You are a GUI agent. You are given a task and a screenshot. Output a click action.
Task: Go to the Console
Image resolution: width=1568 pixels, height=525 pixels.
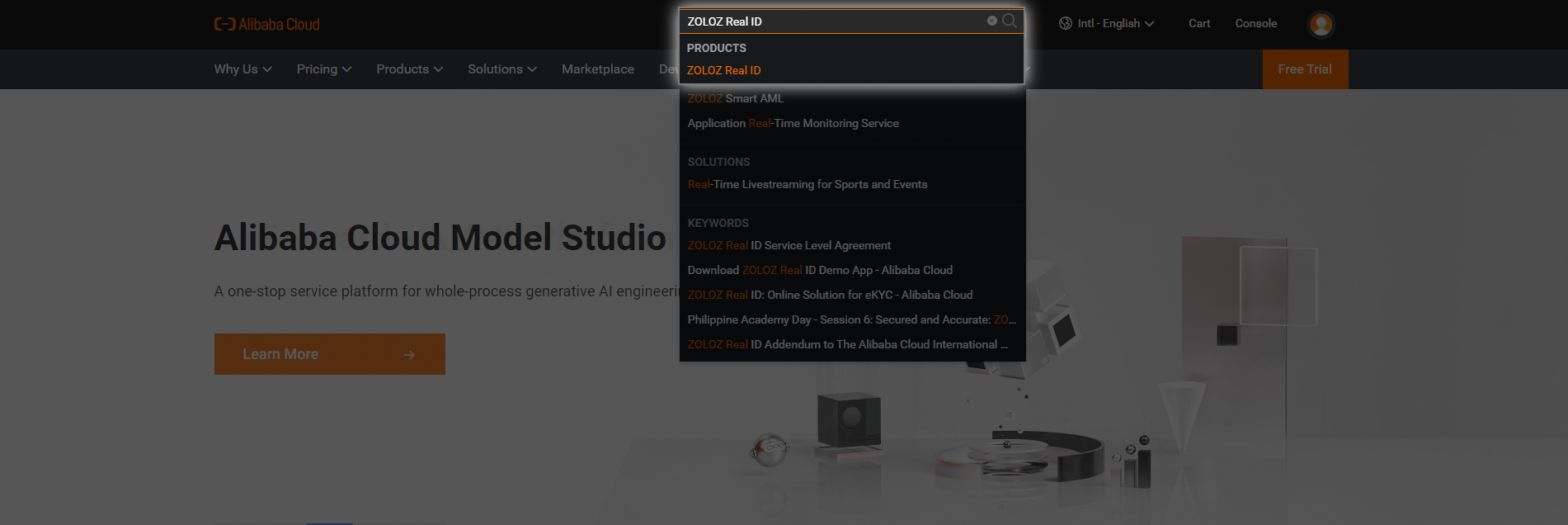(x=1256, y=23)
